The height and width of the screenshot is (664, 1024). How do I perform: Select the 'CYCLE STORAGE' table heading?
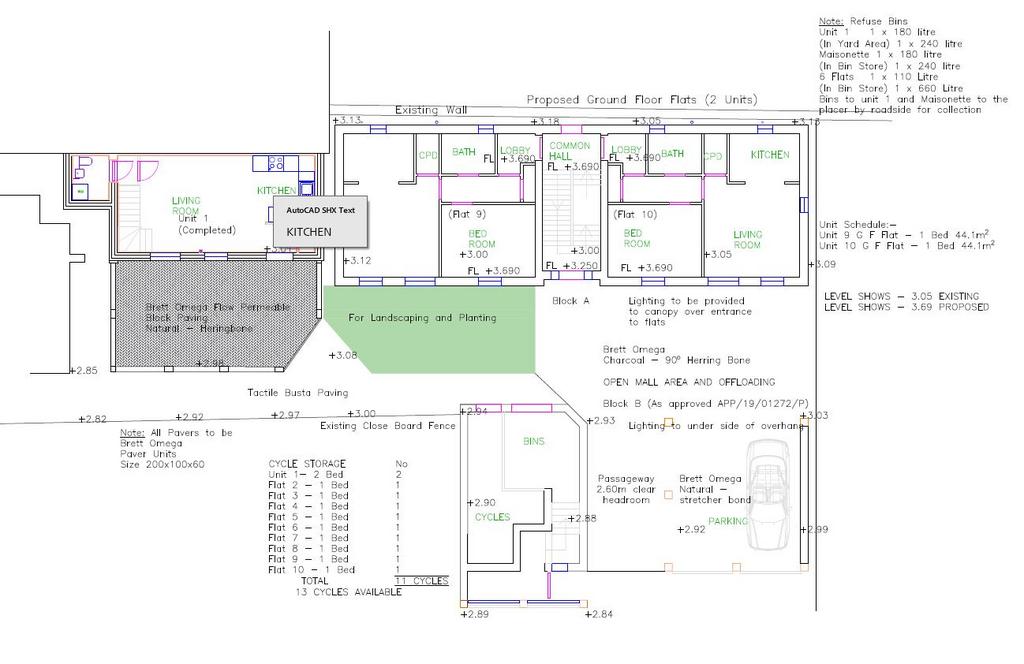307,464
